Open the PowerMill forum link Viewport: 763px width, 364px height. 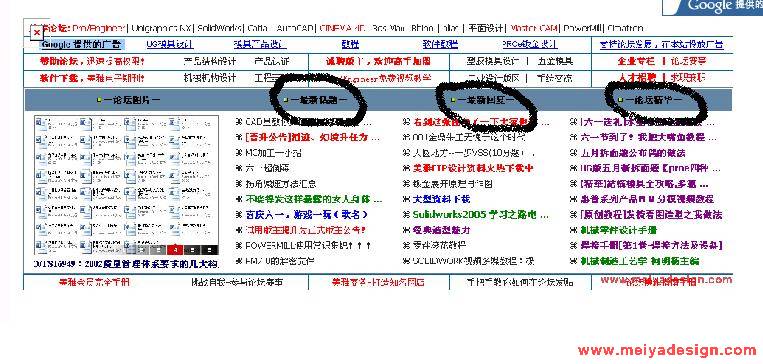click(x=583, y=28)
